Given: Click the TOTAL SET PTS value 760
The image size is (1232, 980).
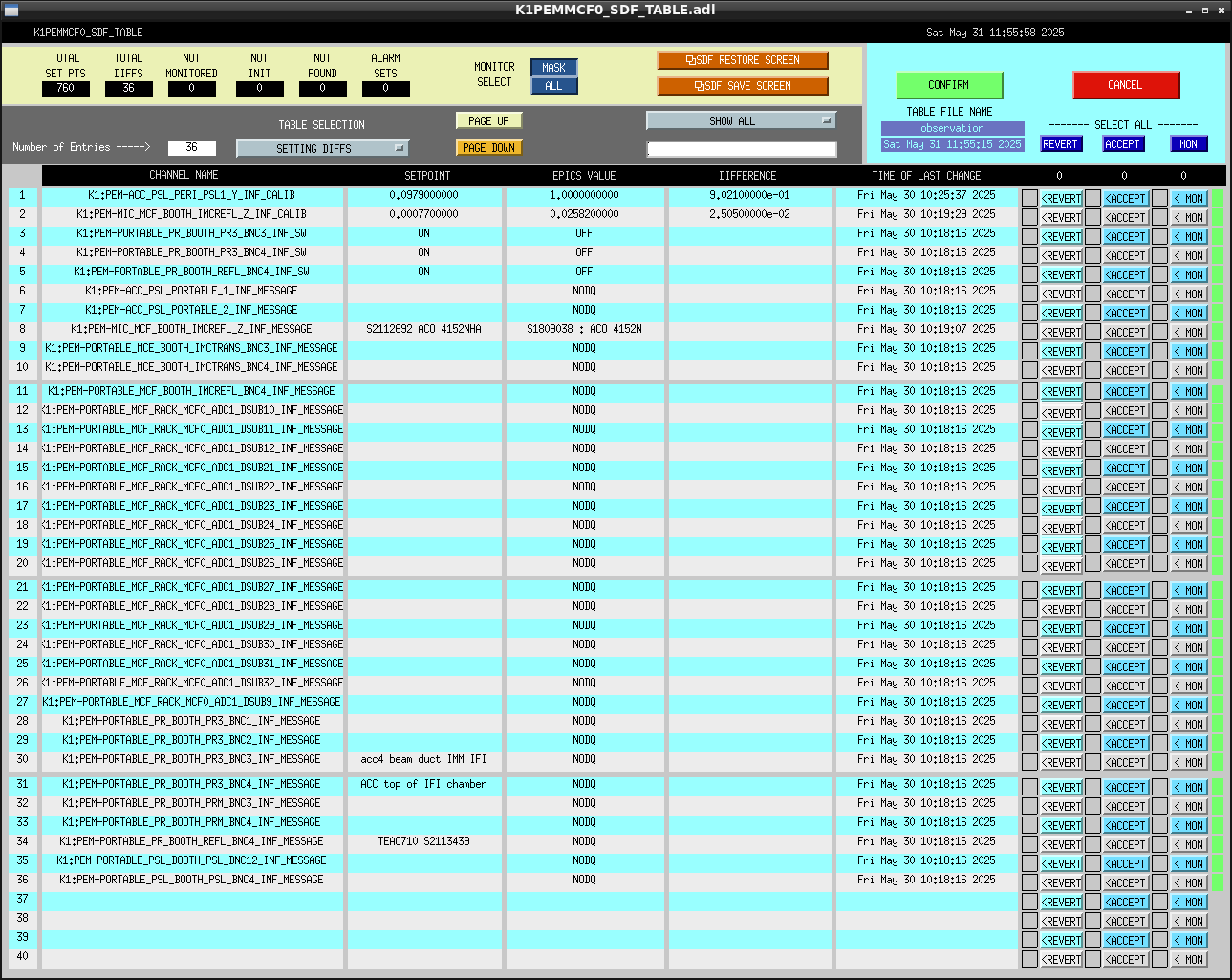Looking at the screenshot, I should coord(65,89).
